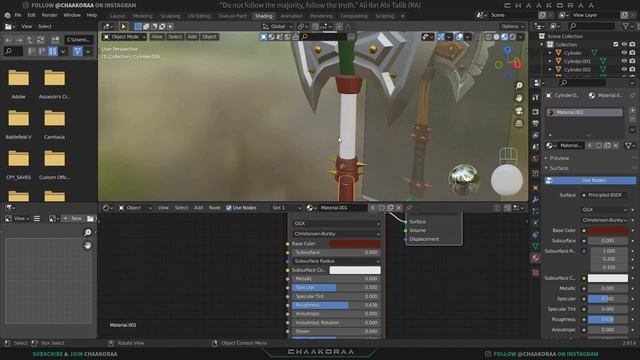This screenshot has height=360, width=640.
Task: Open Global transform orientation dropdown
Action: [x=278, y=27]
